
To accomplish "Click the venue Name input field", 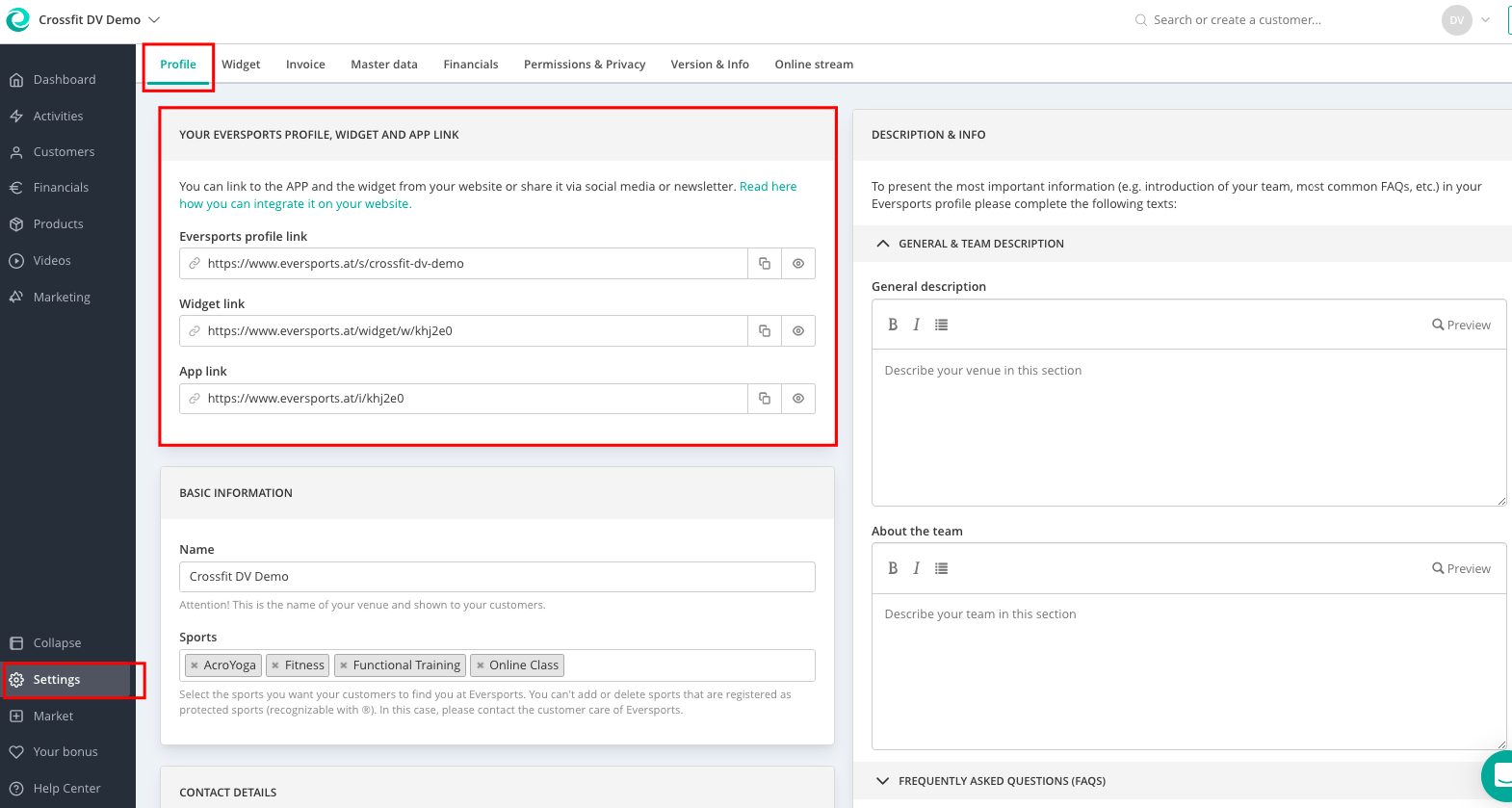I will pos(497,577).
